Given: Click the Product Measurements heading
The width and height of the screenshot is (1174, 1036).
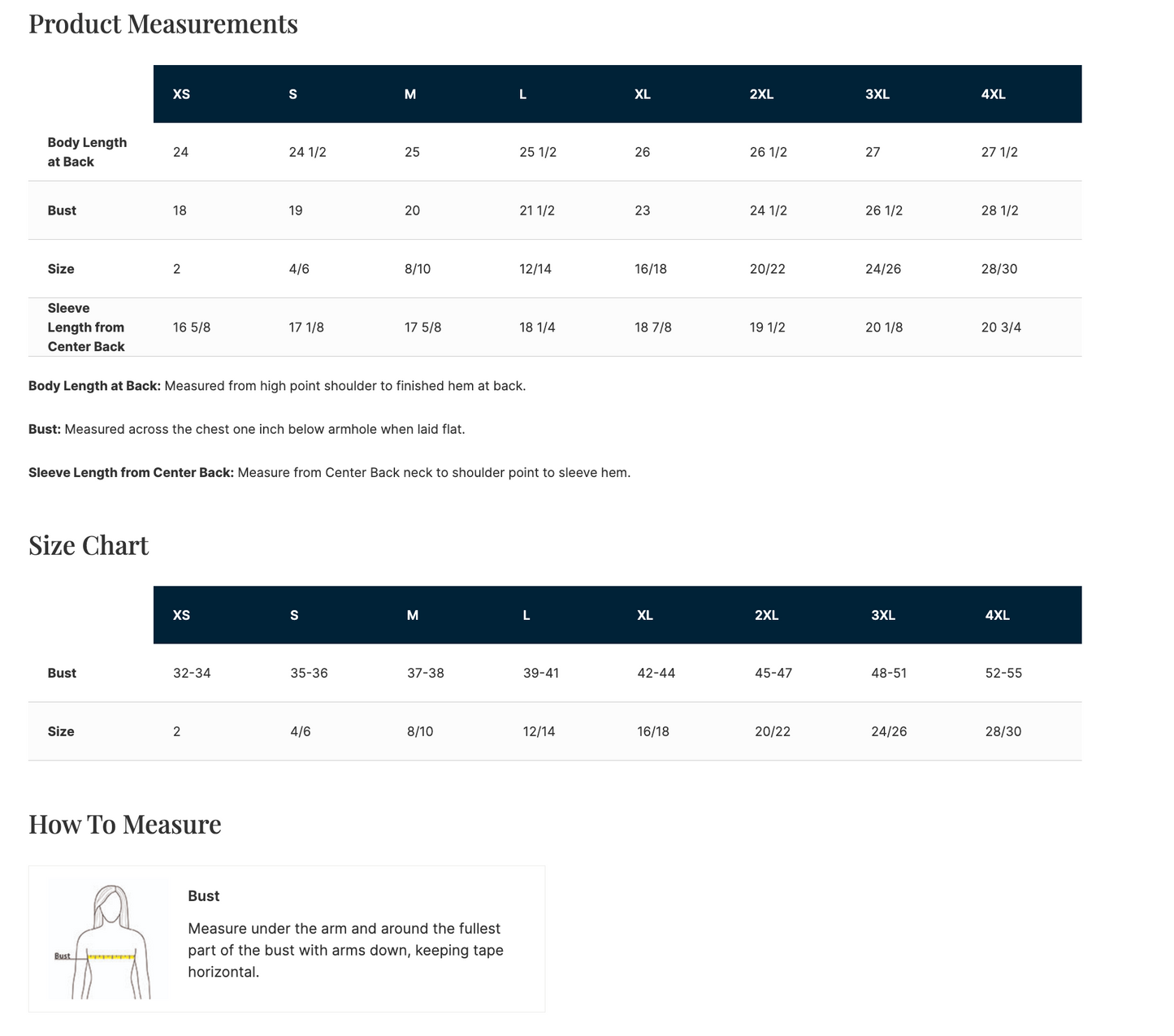Looking at the screenshot, I should [x=163, y=24].
